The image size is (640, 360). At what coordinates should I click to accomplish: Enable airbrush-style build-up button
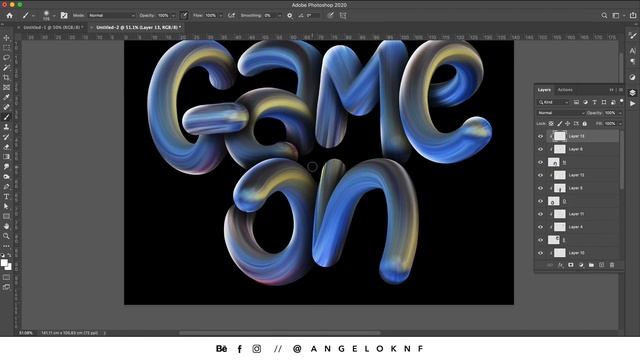point(231,16)
